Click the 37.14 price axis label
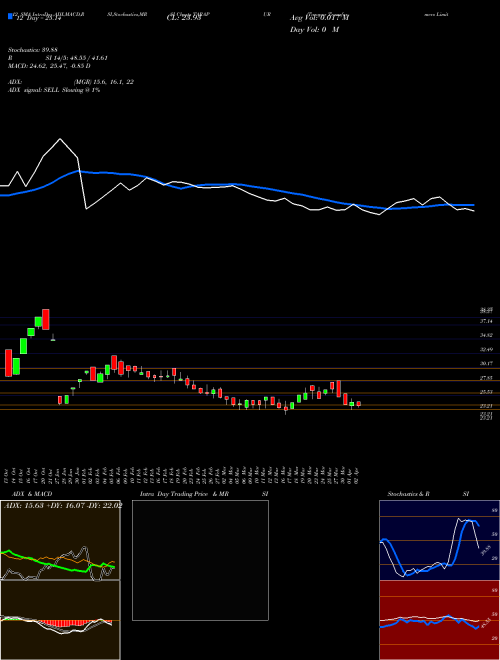The width and height of the screenshot is (500, 660). 486,321
